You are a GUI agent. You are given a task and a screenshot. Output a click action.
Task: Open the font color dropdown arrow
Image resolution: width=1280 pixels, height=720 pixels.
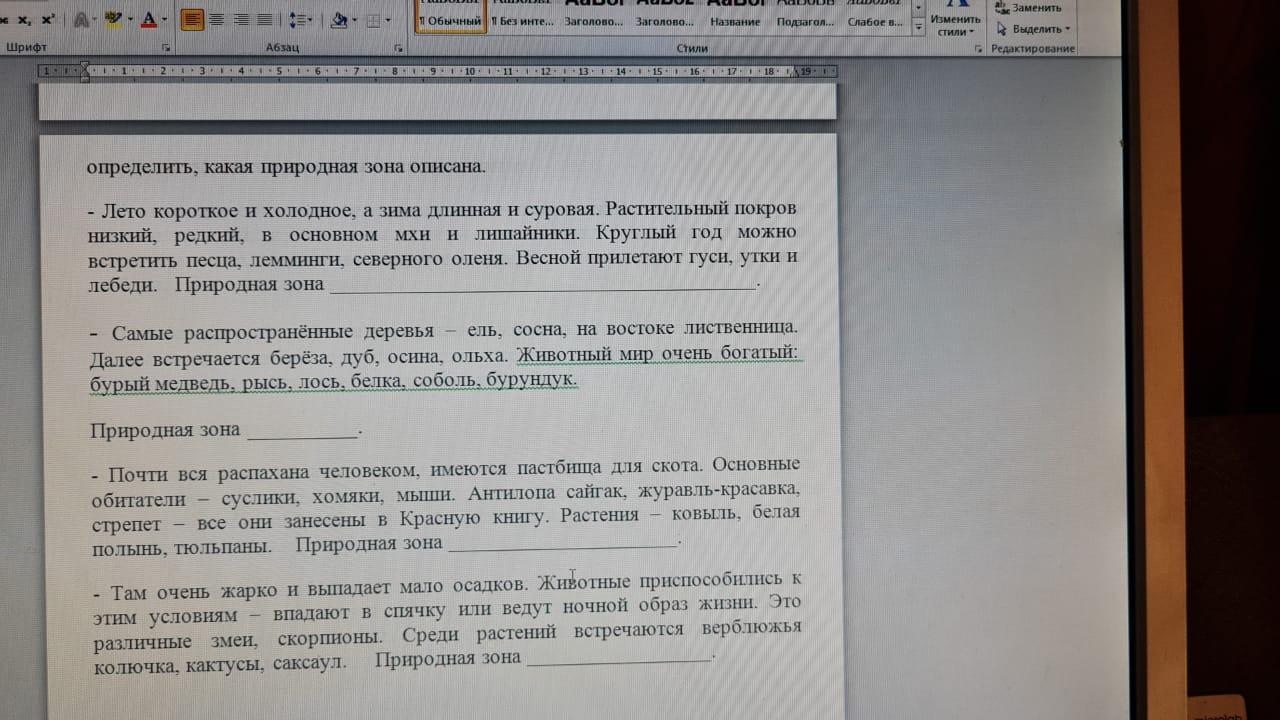point(164,20)
